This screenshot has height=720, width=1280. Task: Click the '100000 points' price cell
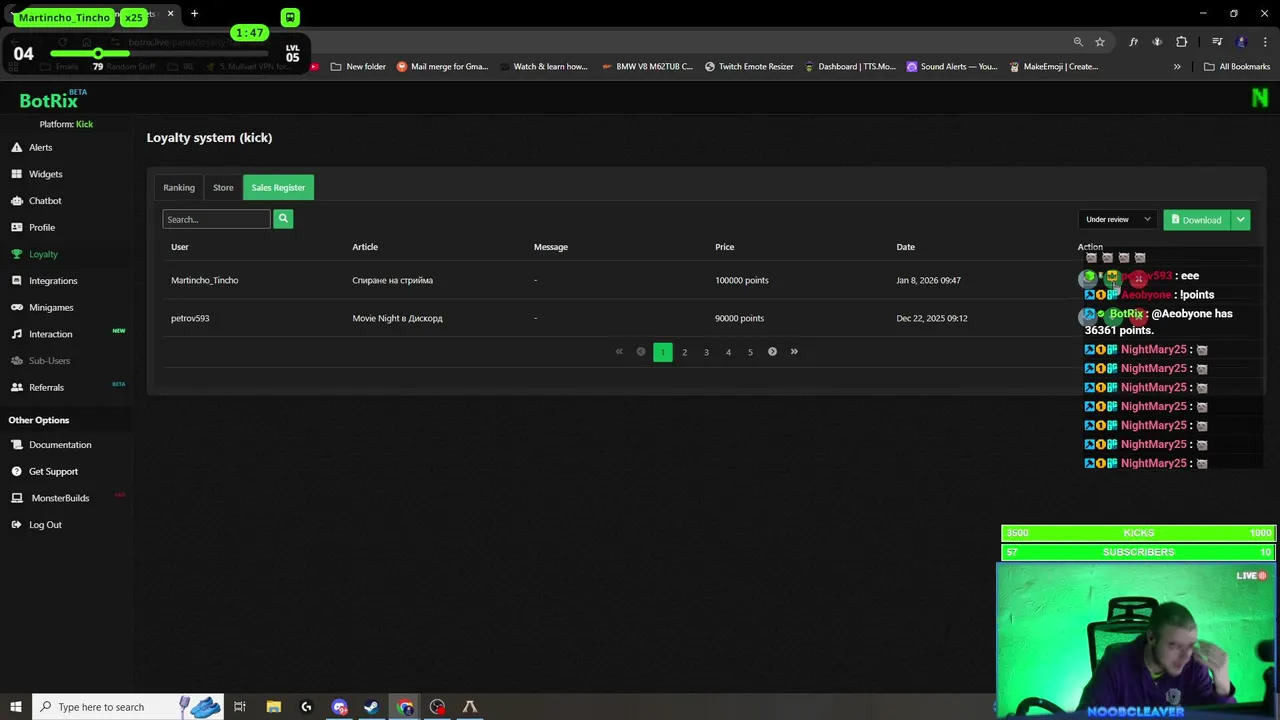click(741, 280)
